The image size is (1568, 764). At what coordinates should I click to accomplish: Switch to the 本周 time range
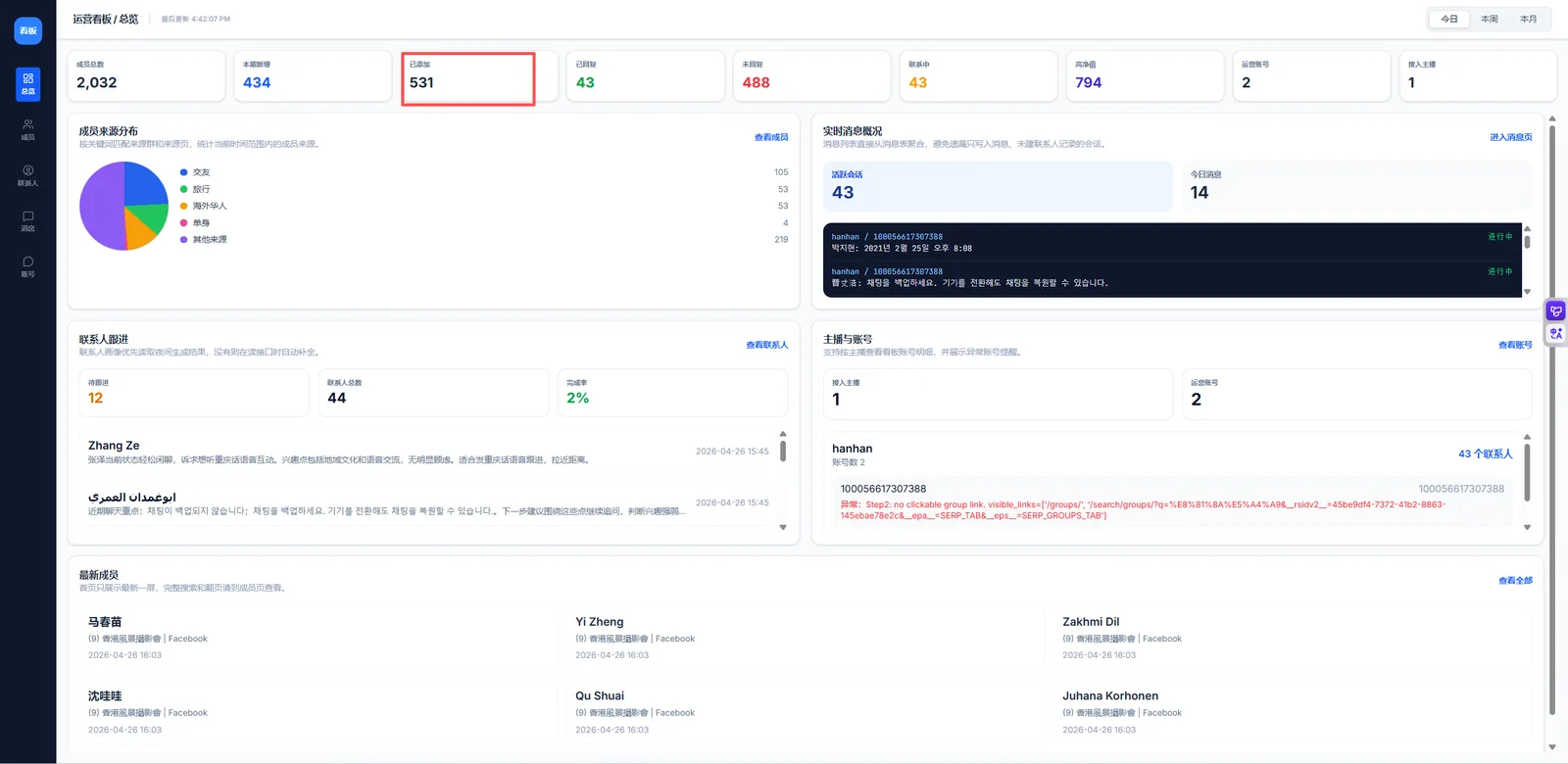(1489, 19)
